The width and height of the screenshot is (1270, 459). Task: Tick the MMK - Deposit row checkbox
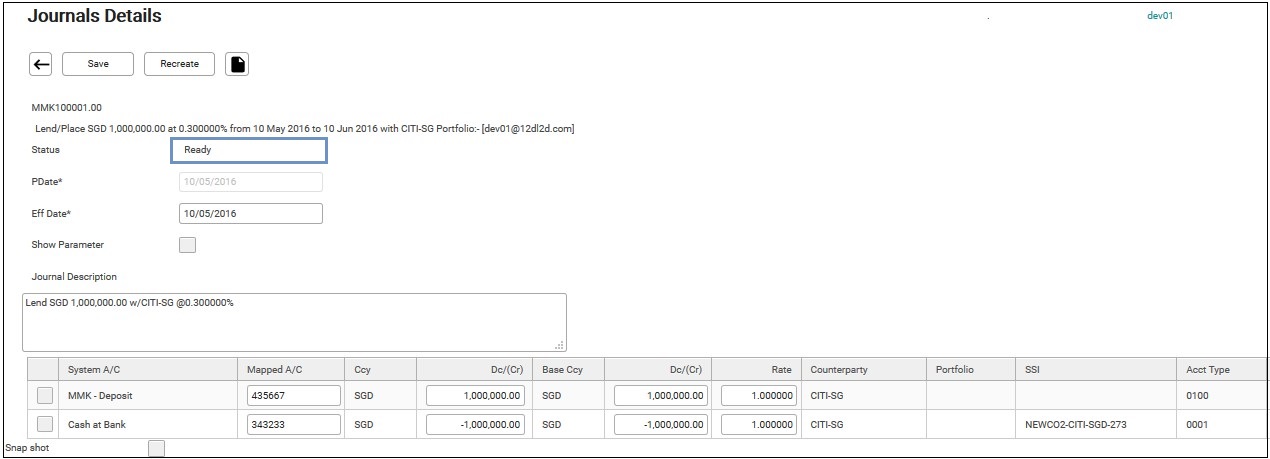pyautogui.click(x=45, y=396)
